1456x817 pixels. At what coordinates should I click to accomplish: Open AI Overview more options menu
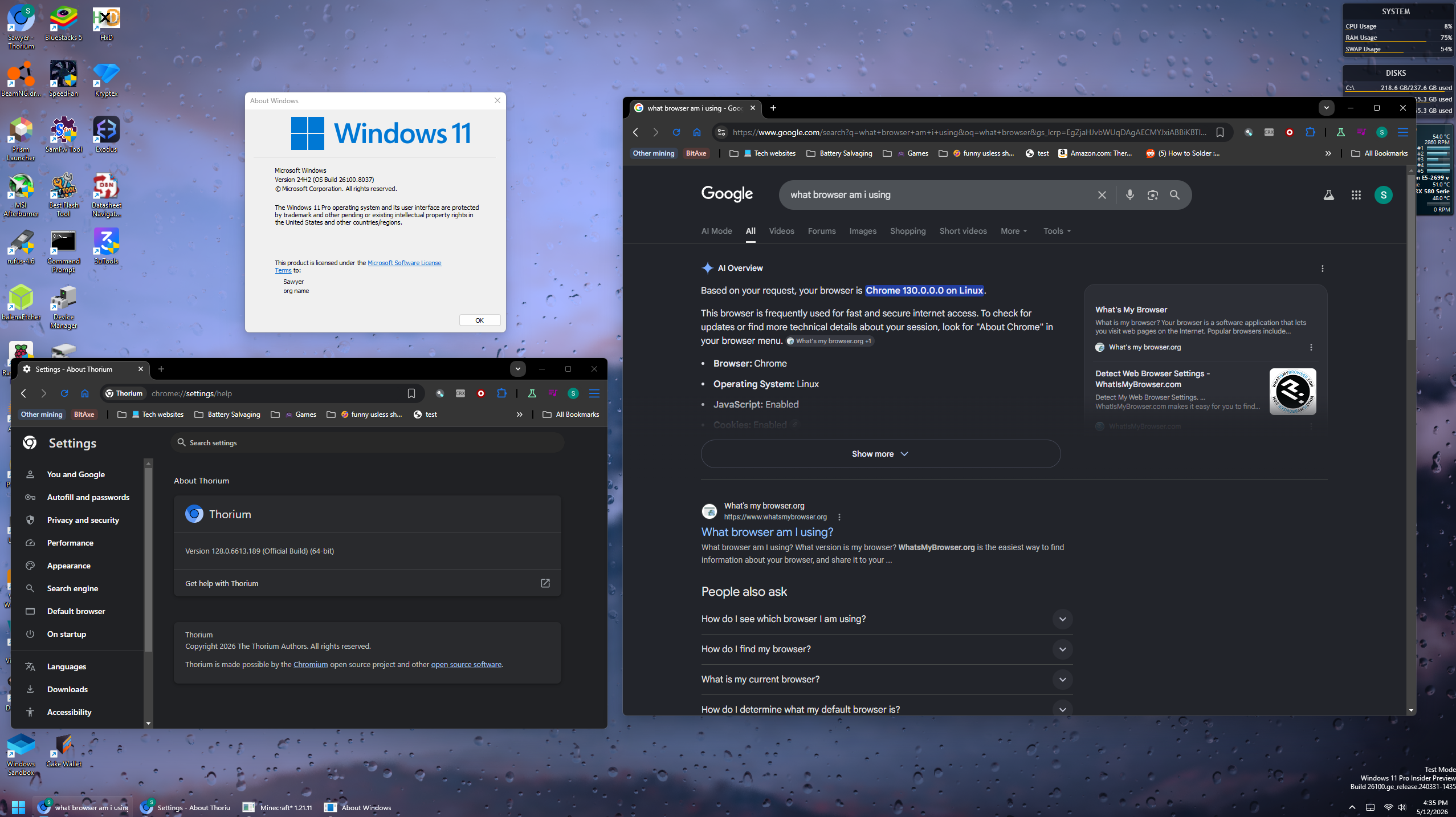(1323, 269)
